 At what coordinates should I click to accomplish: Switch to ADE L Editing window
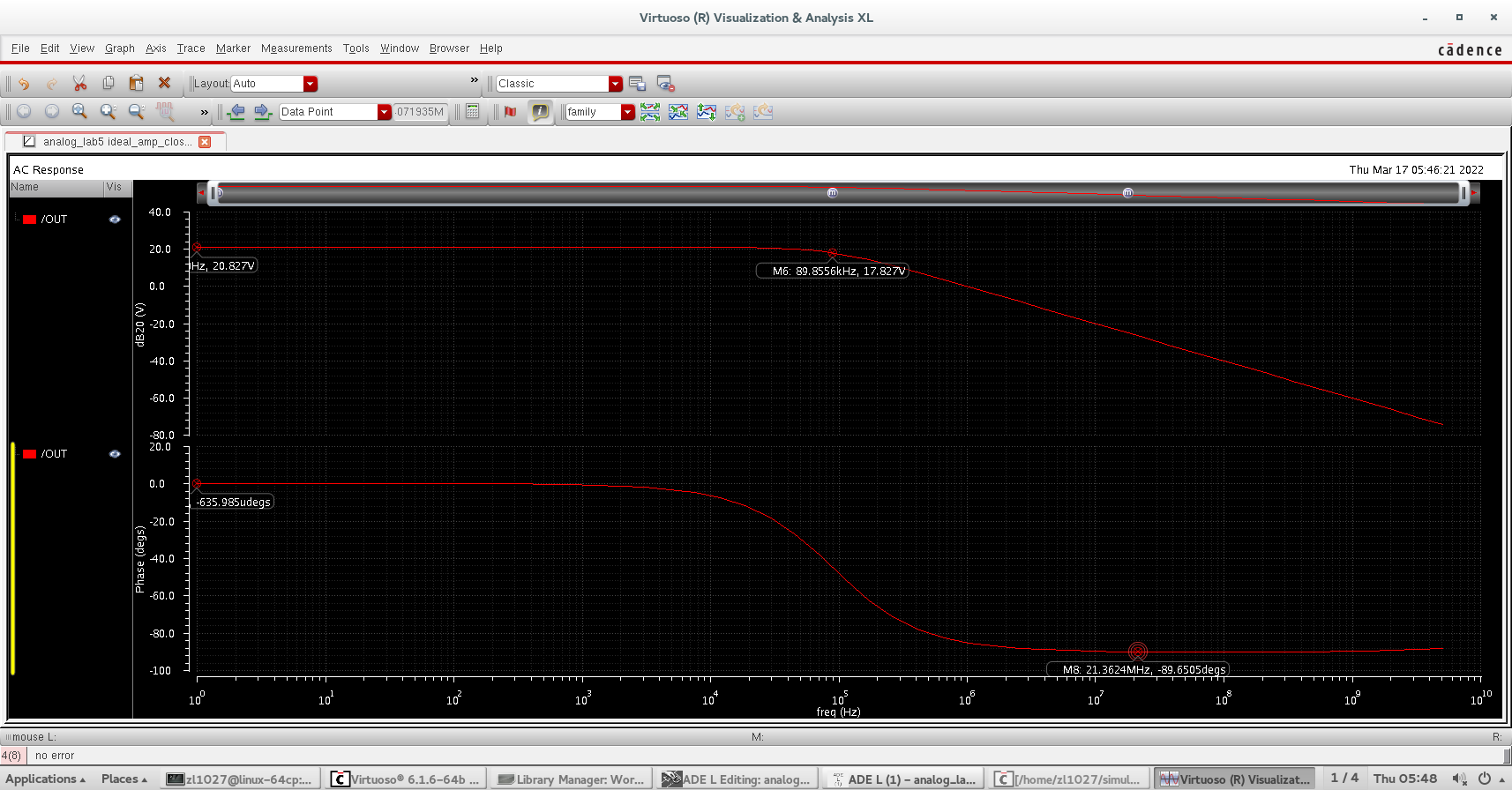pos(736,779)
